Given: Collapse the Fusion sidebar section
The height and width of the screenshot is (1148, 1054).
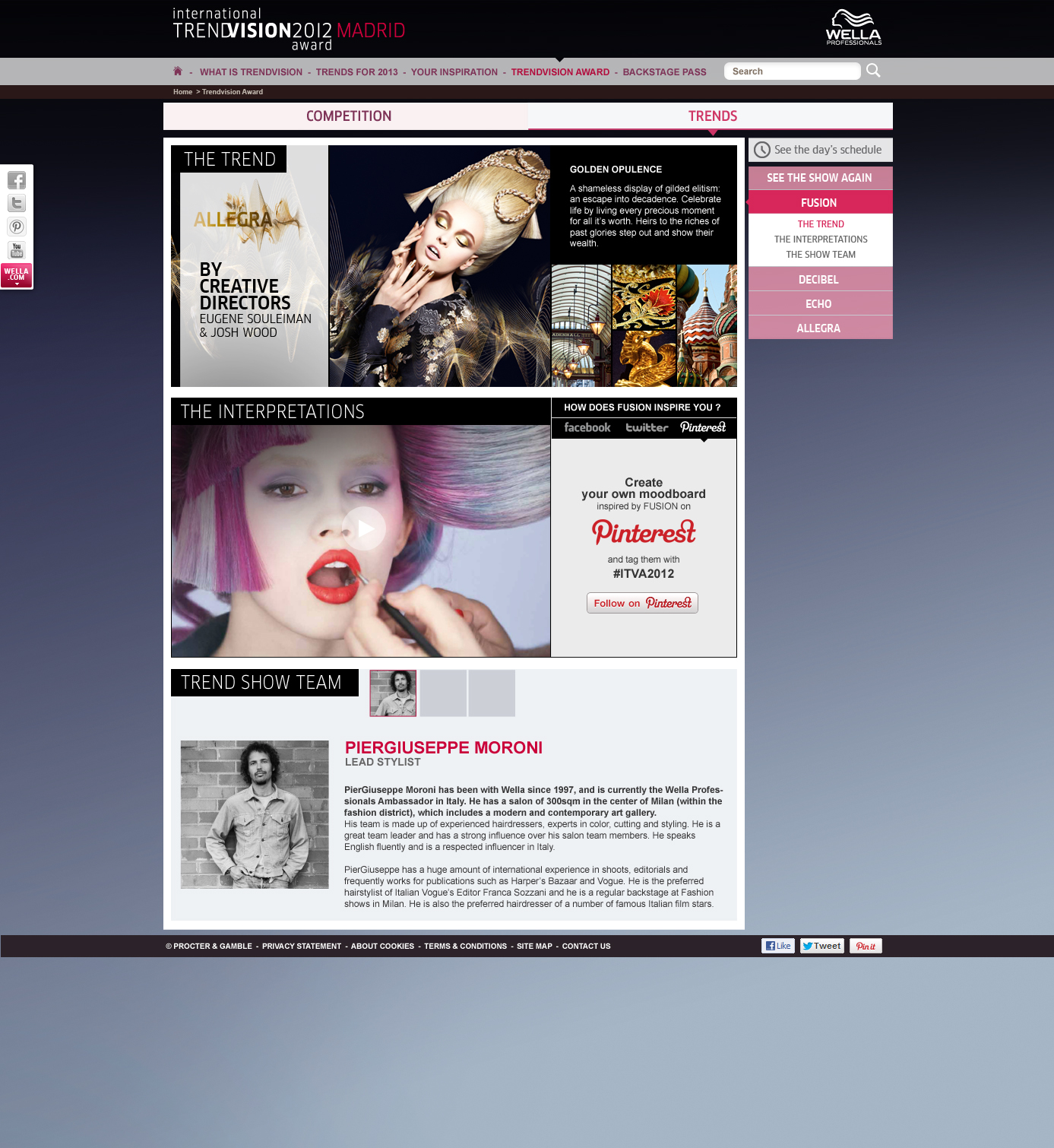Looking at the screenshot, I should (x=821, y=202).
